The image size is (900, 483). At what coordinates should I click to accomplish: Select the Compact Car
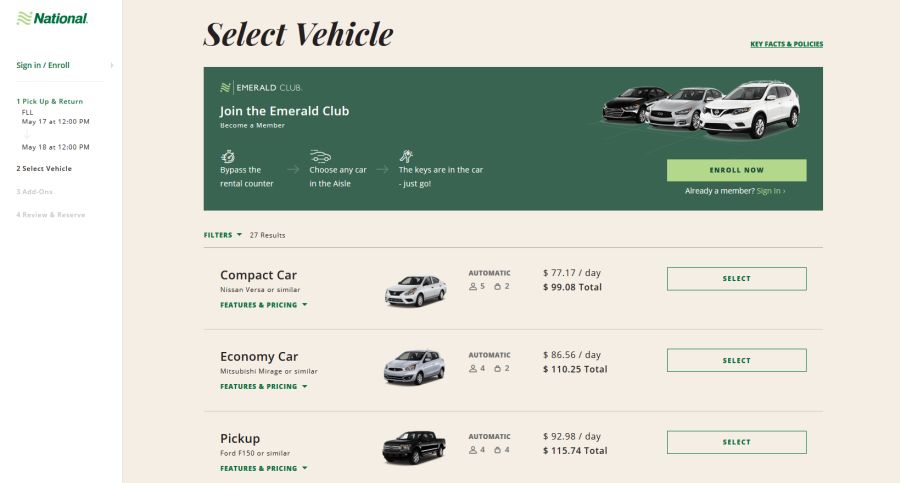[x=736, y=279]
